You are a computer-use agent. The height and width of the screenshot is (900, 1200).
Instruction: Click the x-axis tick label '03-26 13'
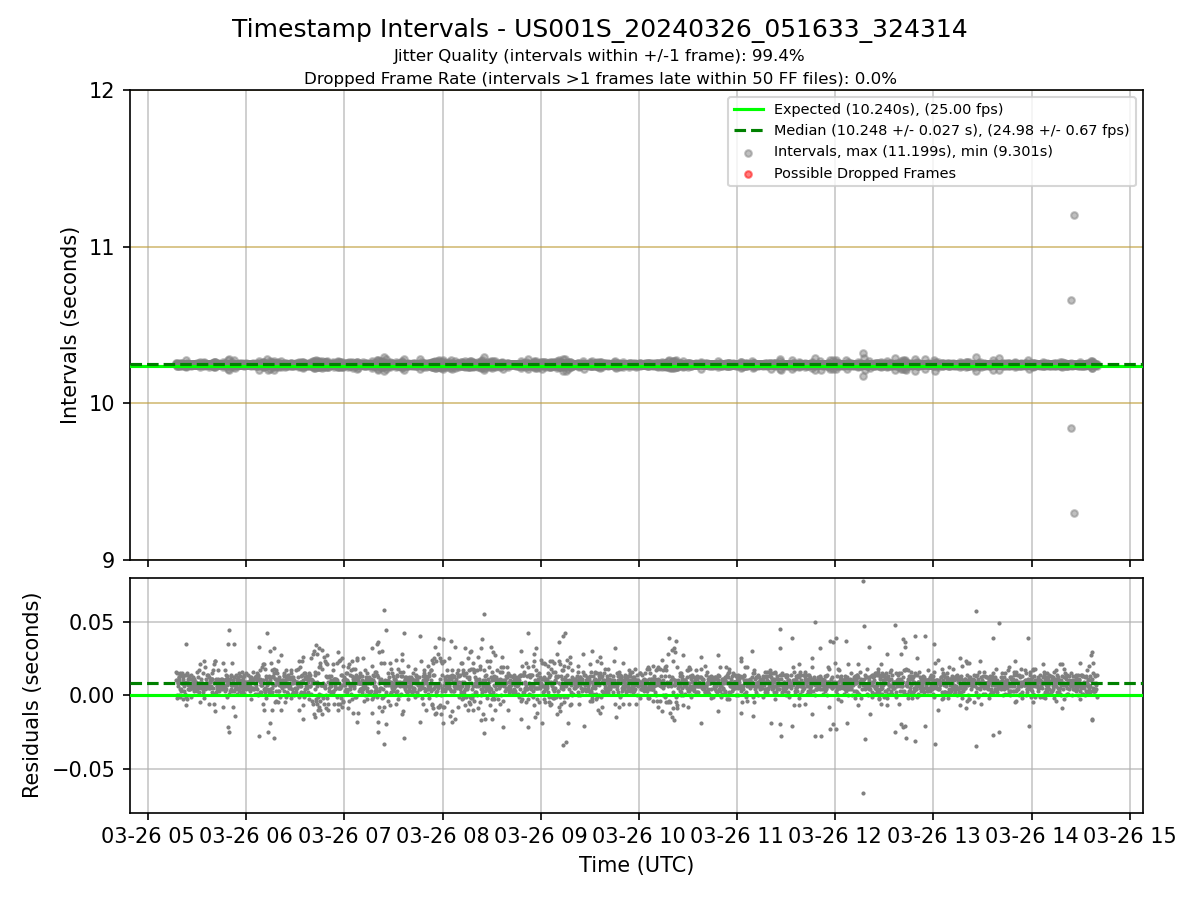[933, 835]
